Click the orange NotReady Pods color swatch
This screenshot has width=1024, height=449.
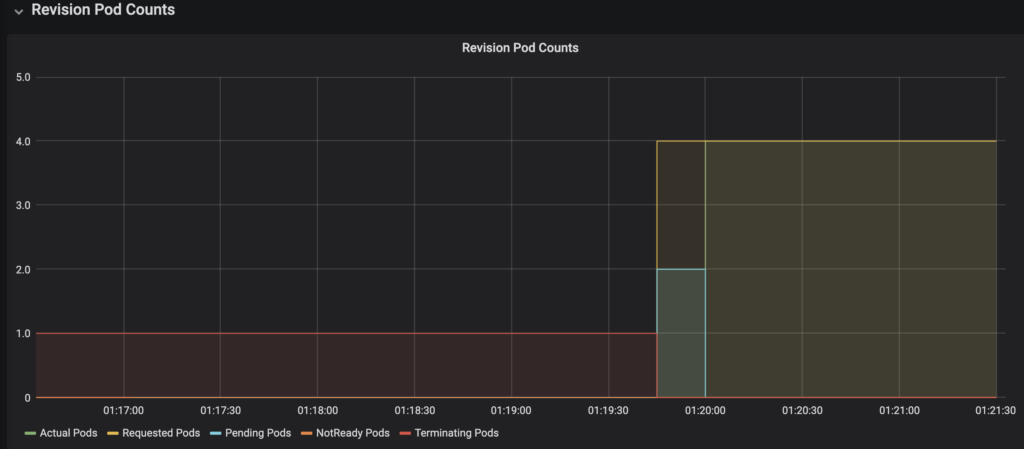(310, 434)
